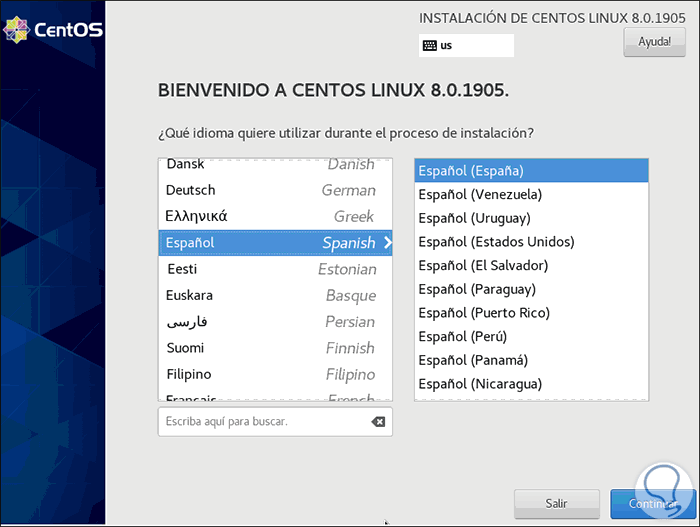Choose Español (Nicaragua) locale
The width and height of the screenshot is (700, 527).
(x=531, y=384)
